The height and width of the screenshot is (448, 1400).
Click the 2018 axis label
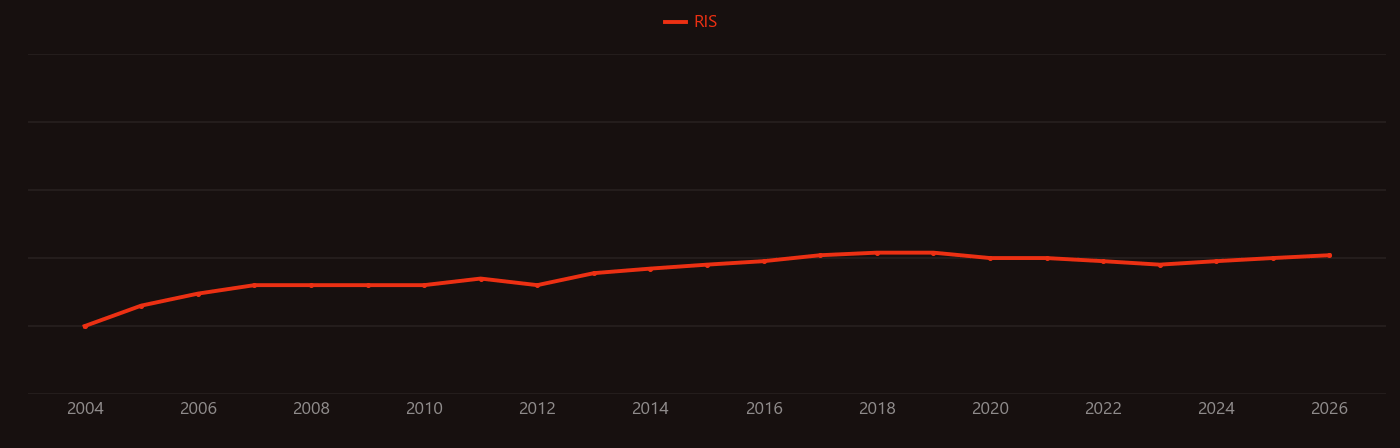(877, 409)
